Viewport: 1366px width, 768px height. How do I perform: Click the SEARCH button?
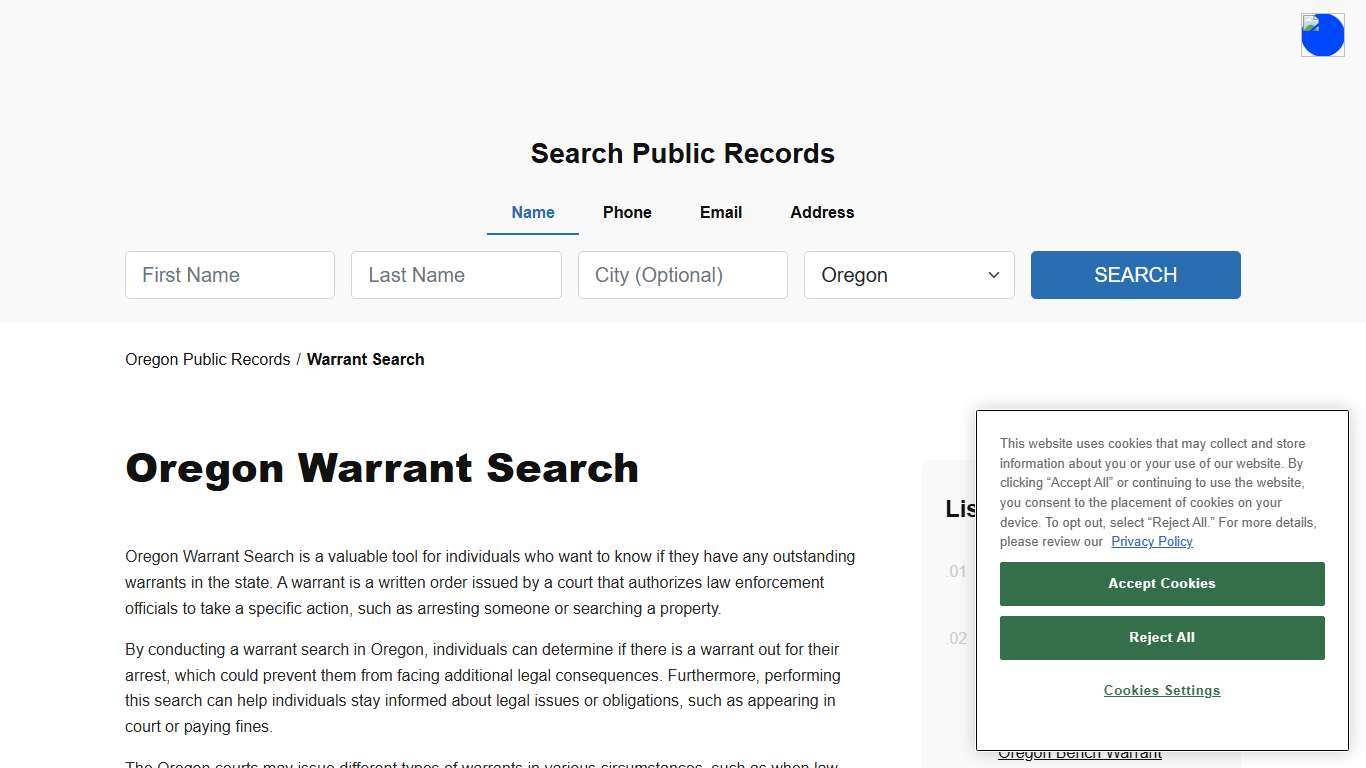(x=1135, y=275)
